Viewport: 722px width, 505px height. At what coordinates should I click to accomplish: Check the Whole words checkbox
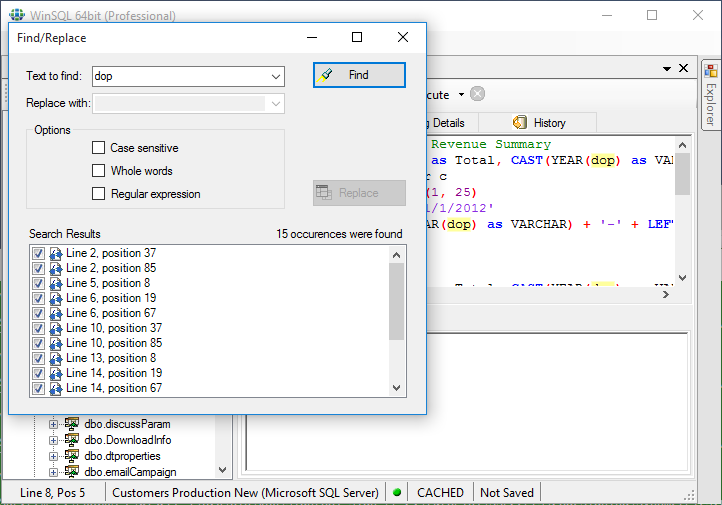click(99, 171)
